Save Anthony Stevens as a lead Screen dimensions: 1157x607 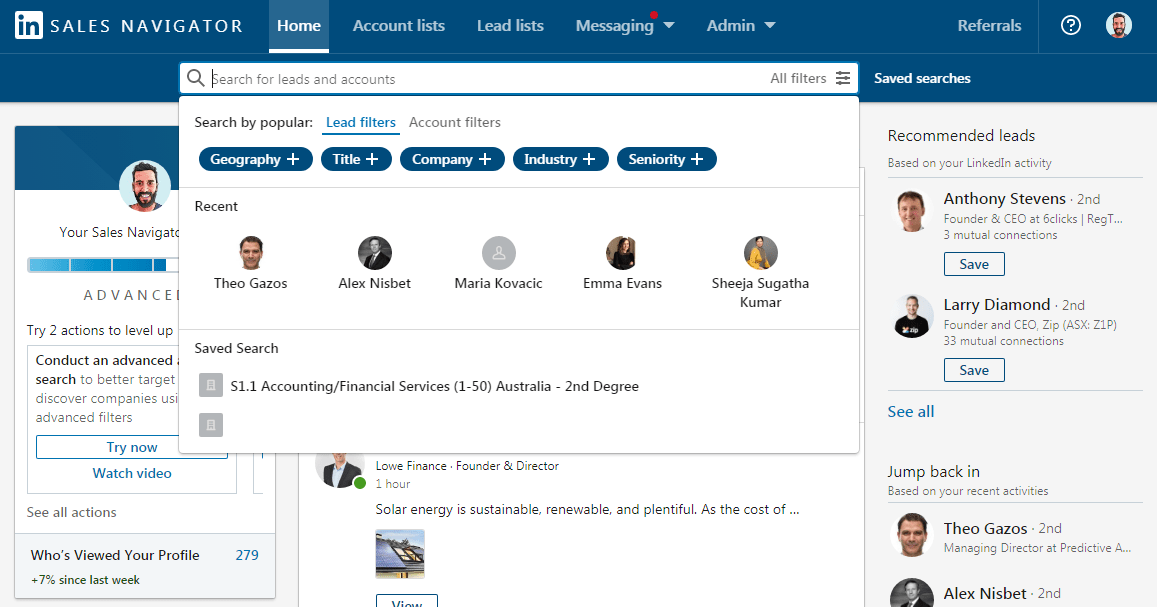[x=974, y=264]
